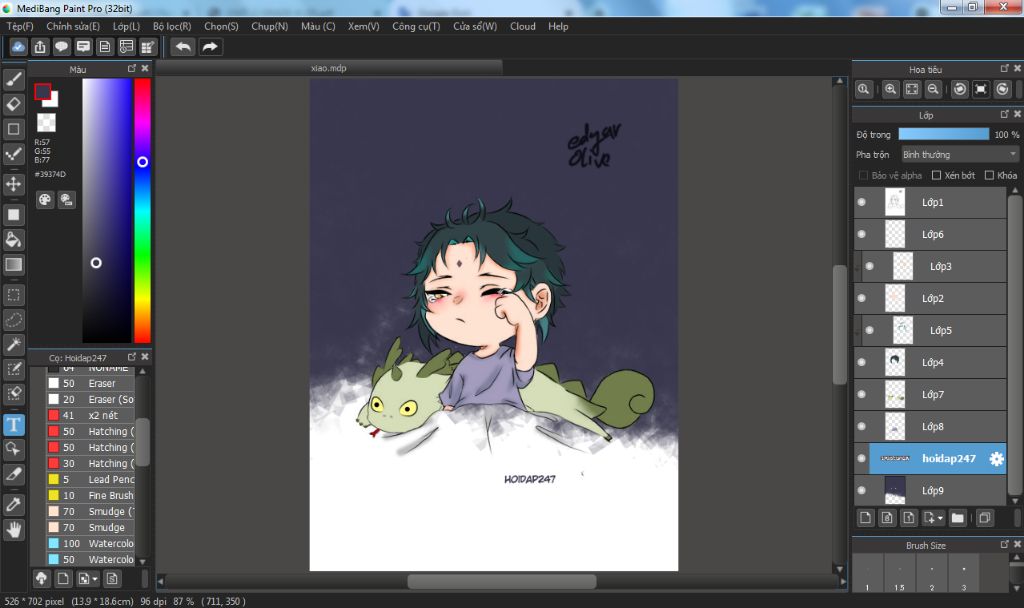The image size is (1024, 608).
Task: Enable the Xén bớt clipping checkbox
Action: pos(936,176)
